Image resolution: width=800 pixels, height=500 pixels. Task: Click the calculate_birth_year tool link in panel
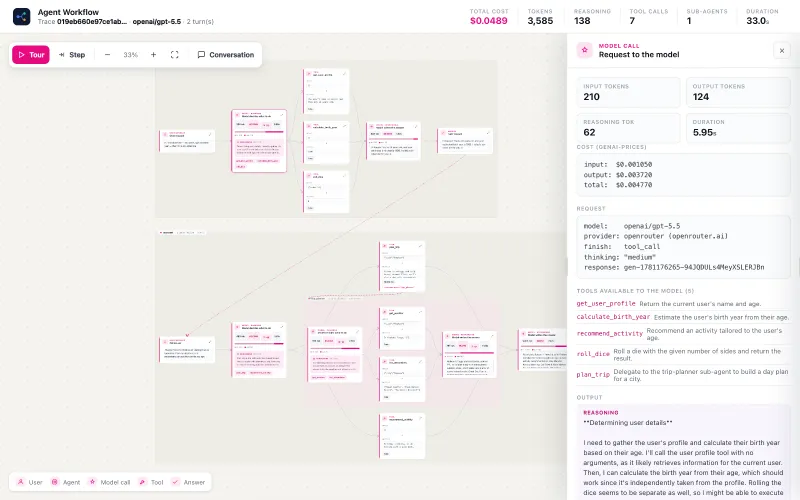(x=613, y=317)
